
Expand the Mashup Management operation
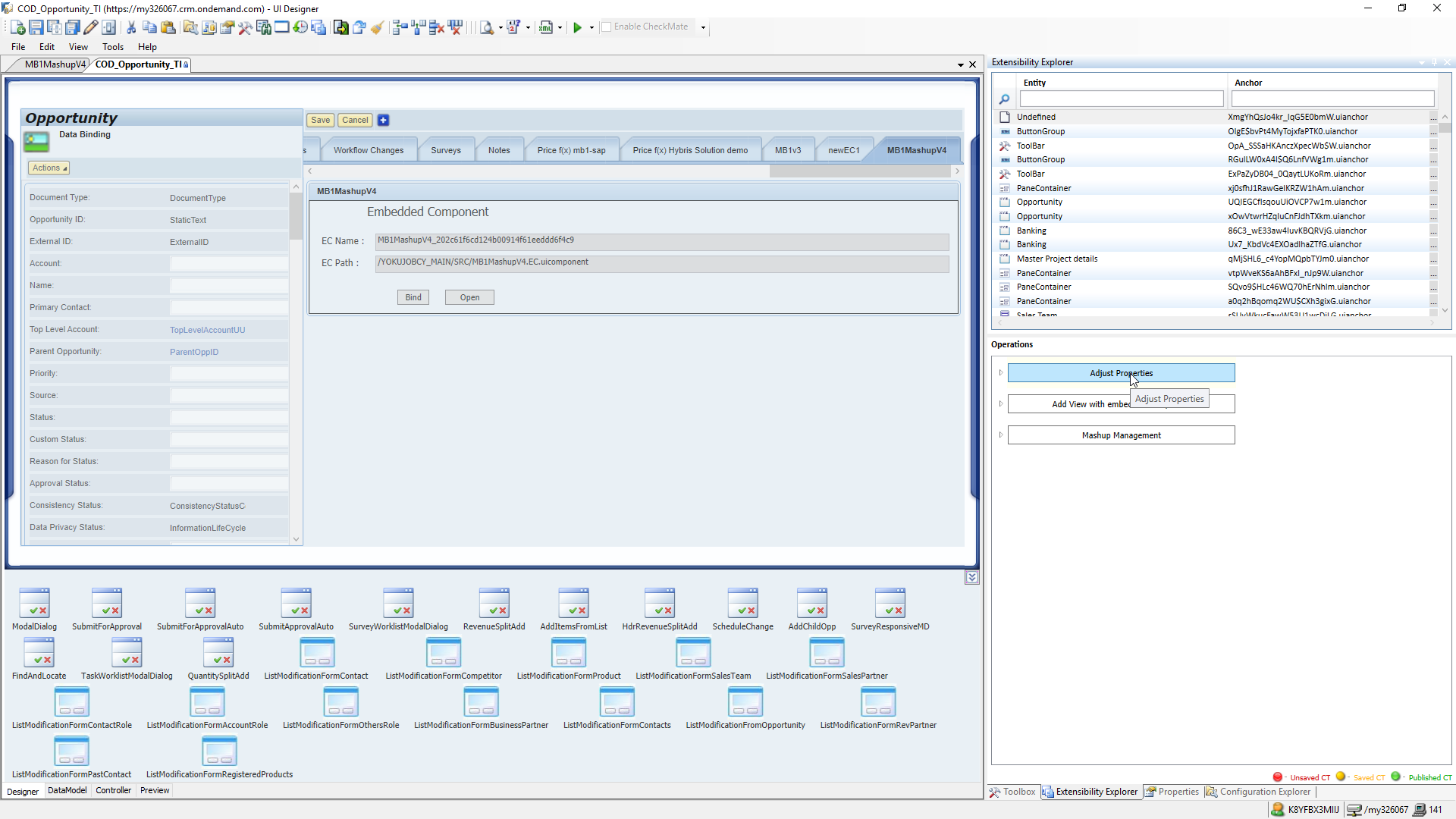[x=1001, y=435]
